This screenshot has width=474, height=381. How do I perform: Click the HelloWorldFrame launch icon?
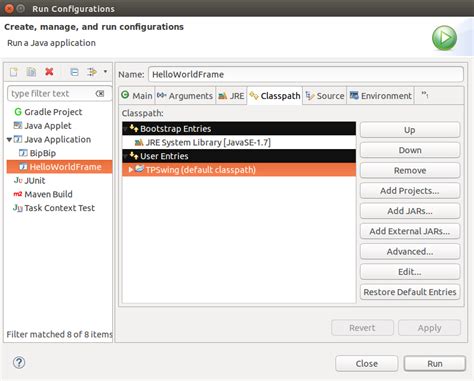23,167
